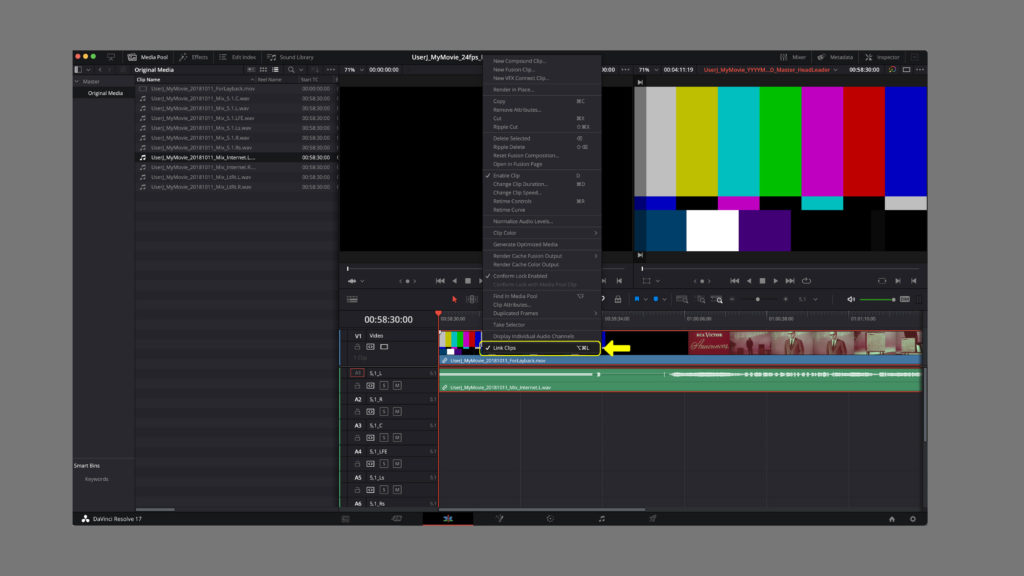
Task: Open the Media page icon in bottom bar
Action: point(345,519)
